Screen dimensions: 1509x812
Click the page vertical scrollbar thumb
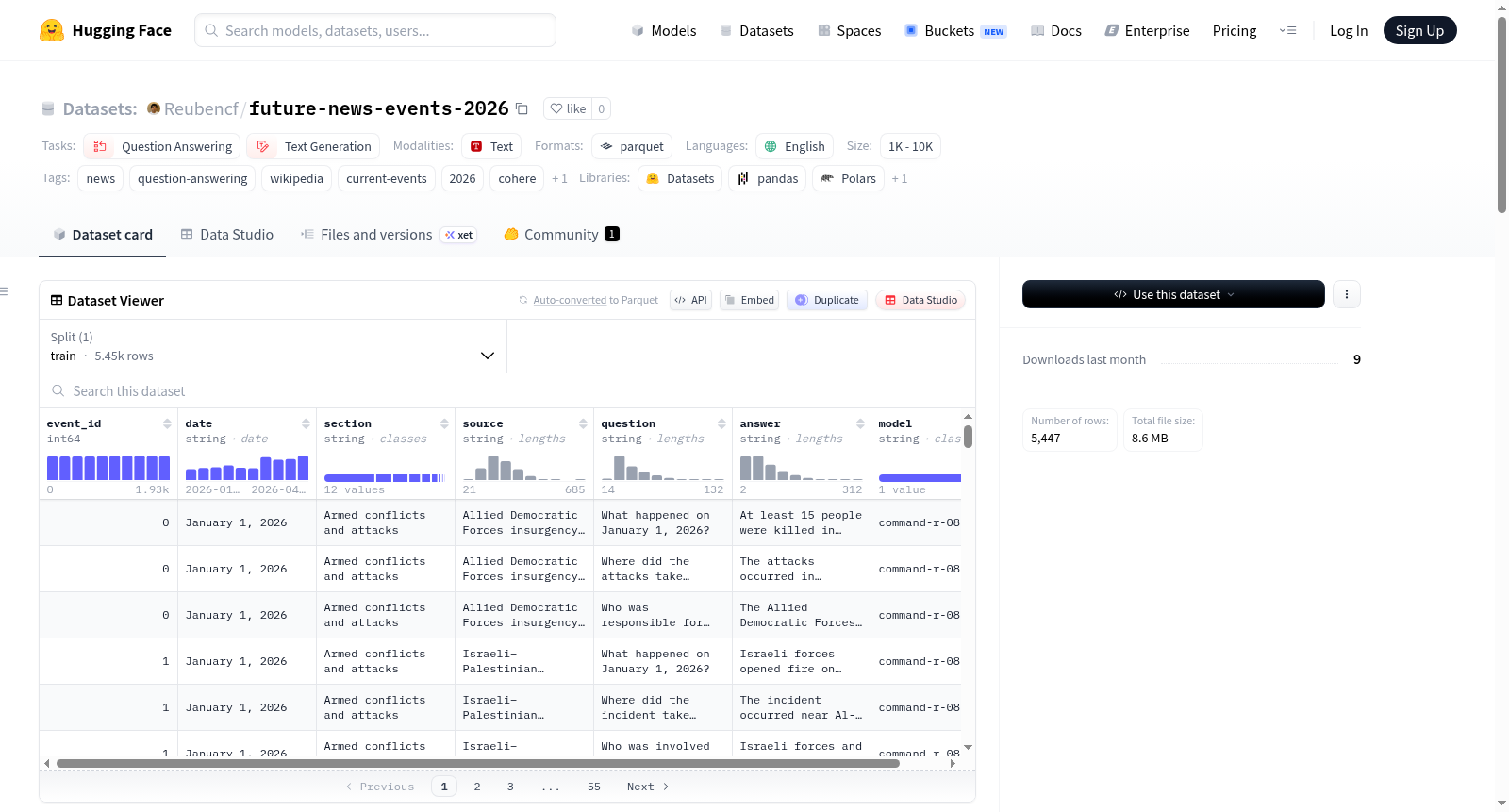[1501, 114]
